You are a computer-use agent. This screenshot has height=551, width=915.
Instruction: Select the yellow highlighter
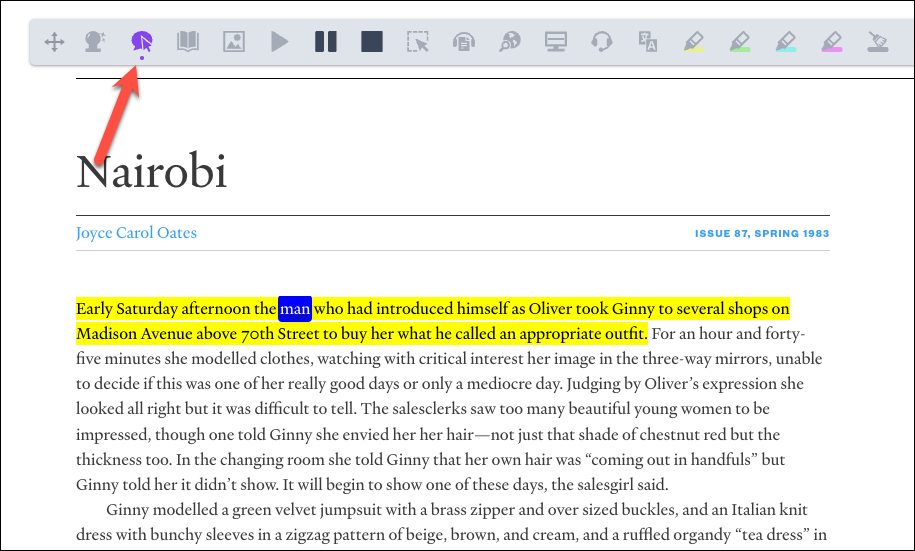[694, 42]
